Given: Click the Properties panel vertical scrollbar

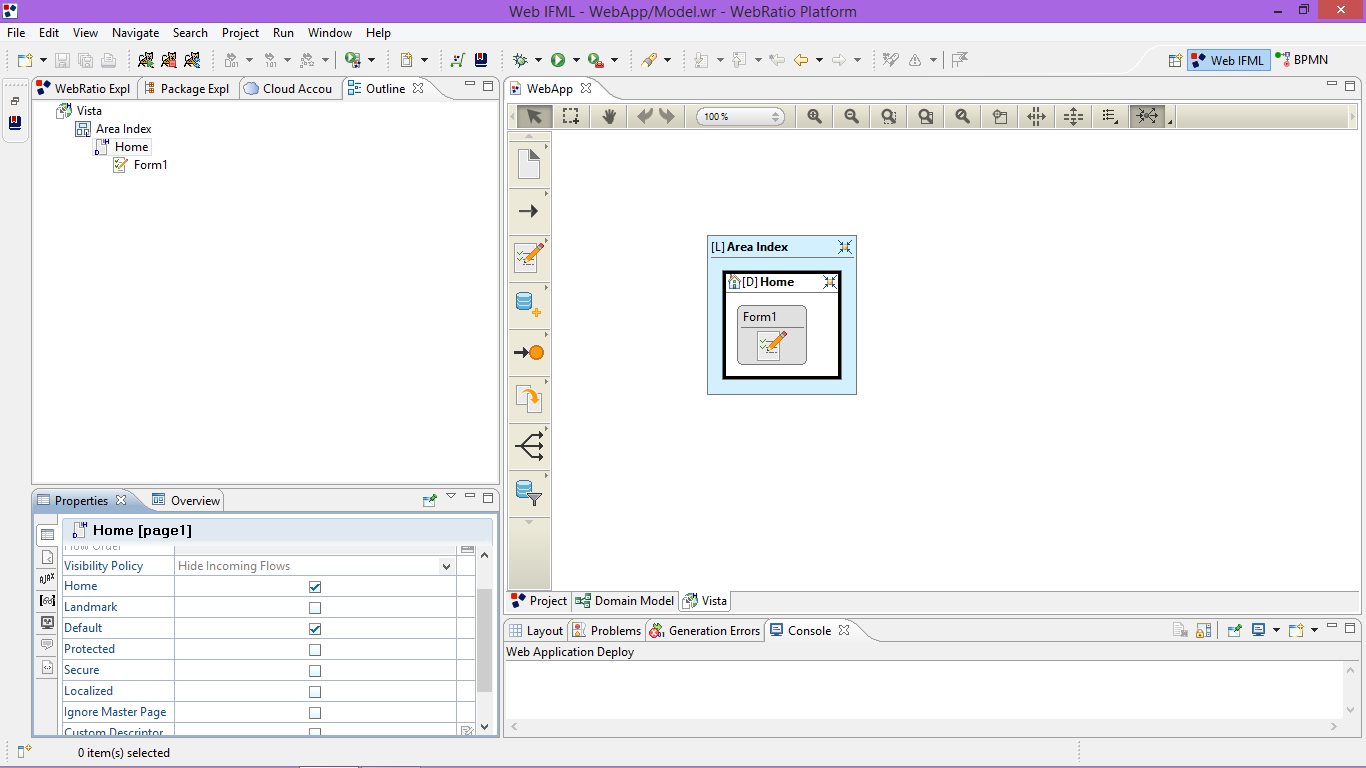Looking at the screenshot, I should (x=485, y=640).
